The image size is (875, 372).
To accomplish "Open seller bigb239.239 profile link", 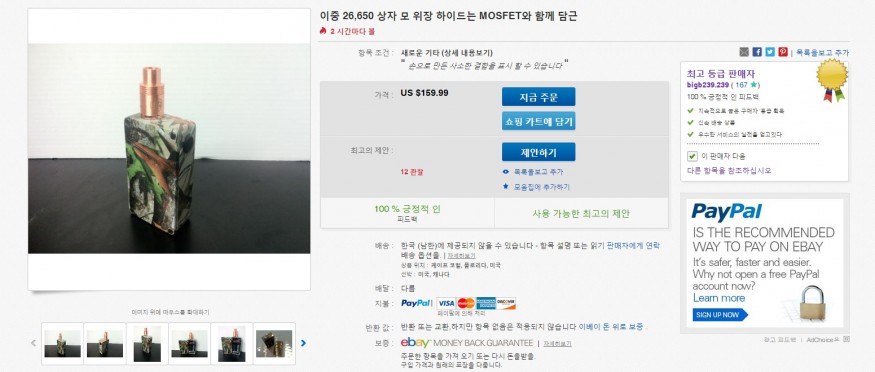I will point(708,85).
